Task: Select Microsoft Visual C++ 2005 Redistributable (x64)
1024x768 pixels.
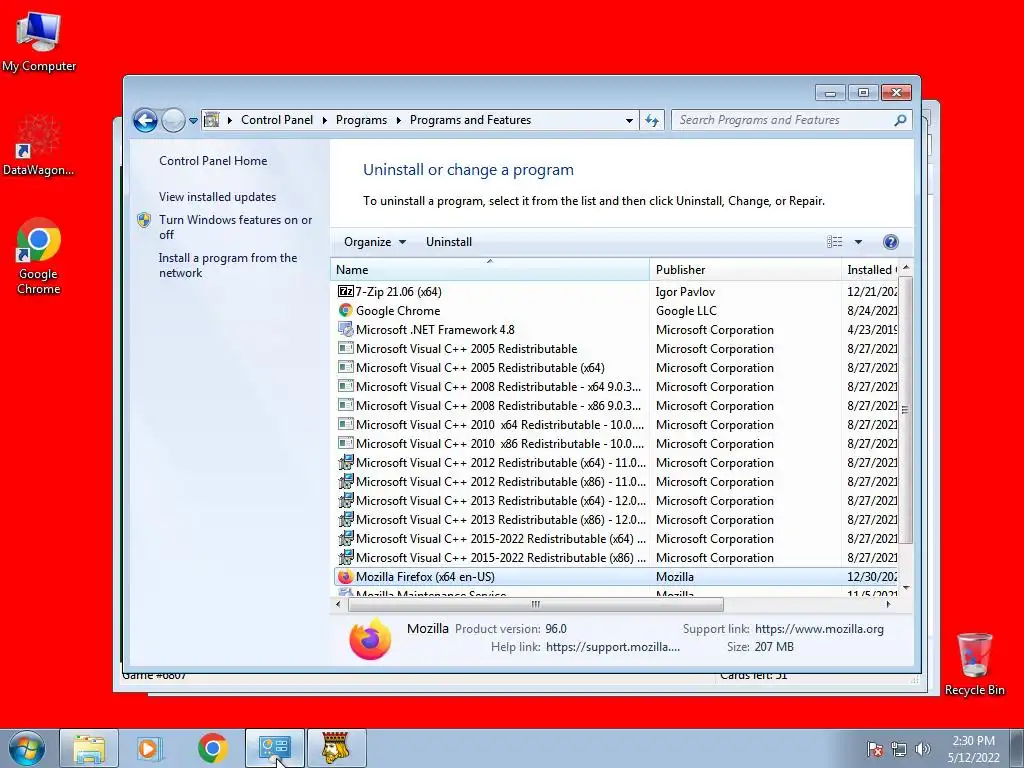Action: [617, 368]
